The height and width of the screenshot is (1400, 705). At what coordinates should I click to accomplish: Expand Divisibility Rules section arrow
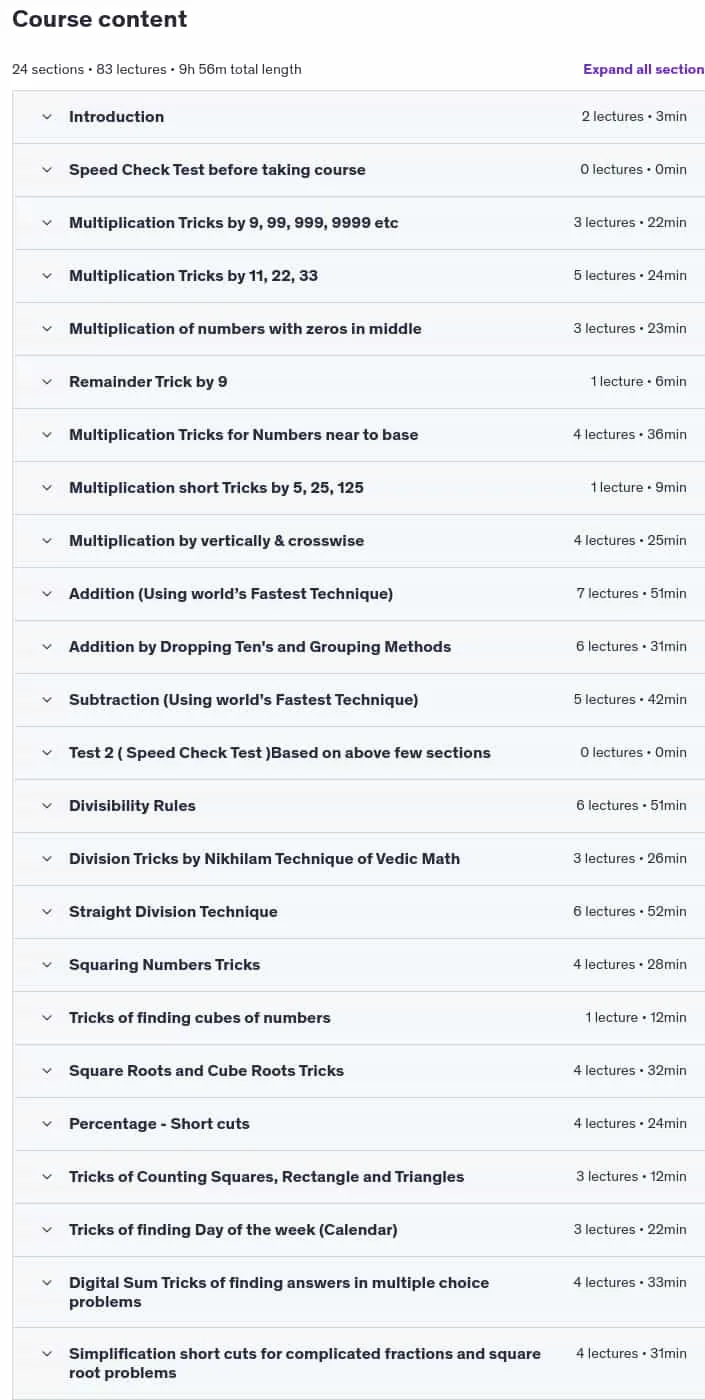[46, 806]
